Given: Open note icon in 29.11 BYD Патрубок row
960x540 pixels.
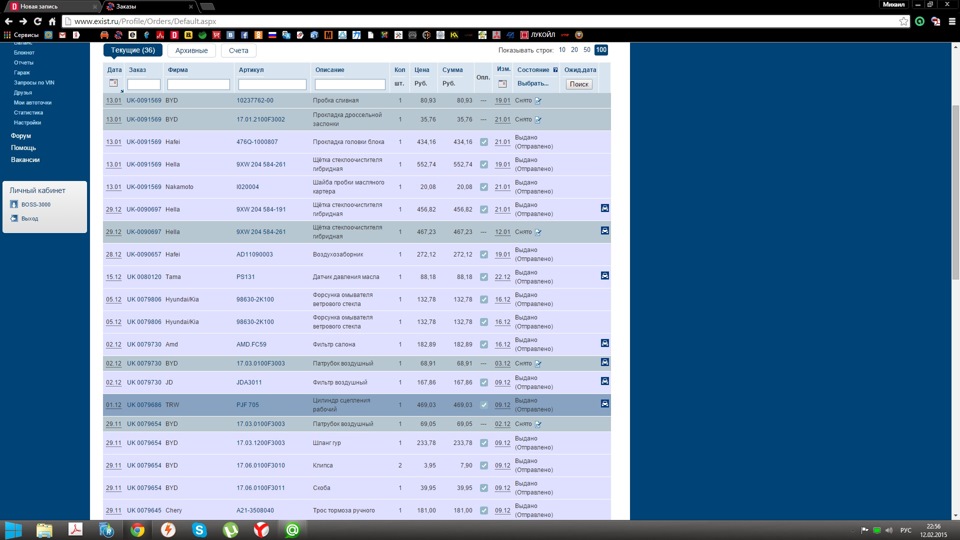Looking at the screenshot, I should (x=538, y=424).
